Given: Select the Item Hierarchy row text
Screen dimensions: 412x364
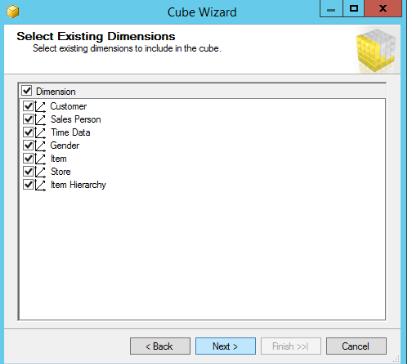Looking at the screenshot, I should [x=78, y=184].
